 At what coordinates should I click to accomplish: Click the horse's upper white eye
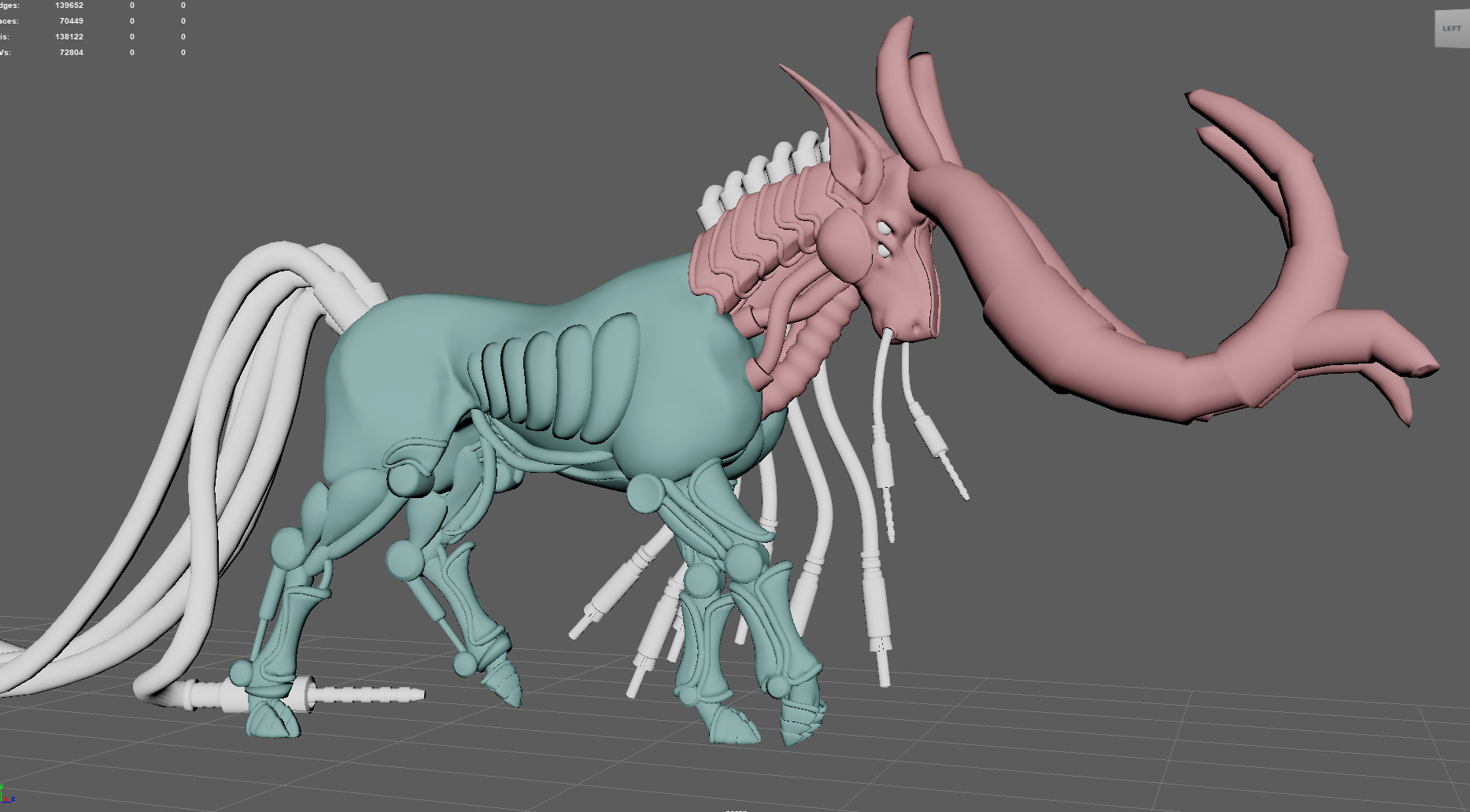pyautogui.click(x=885, y=229)
